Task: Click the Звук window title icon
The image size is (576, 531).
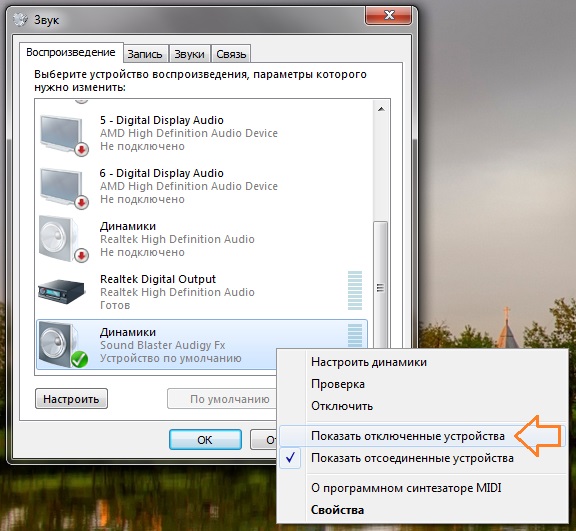Action: point(20,19)
